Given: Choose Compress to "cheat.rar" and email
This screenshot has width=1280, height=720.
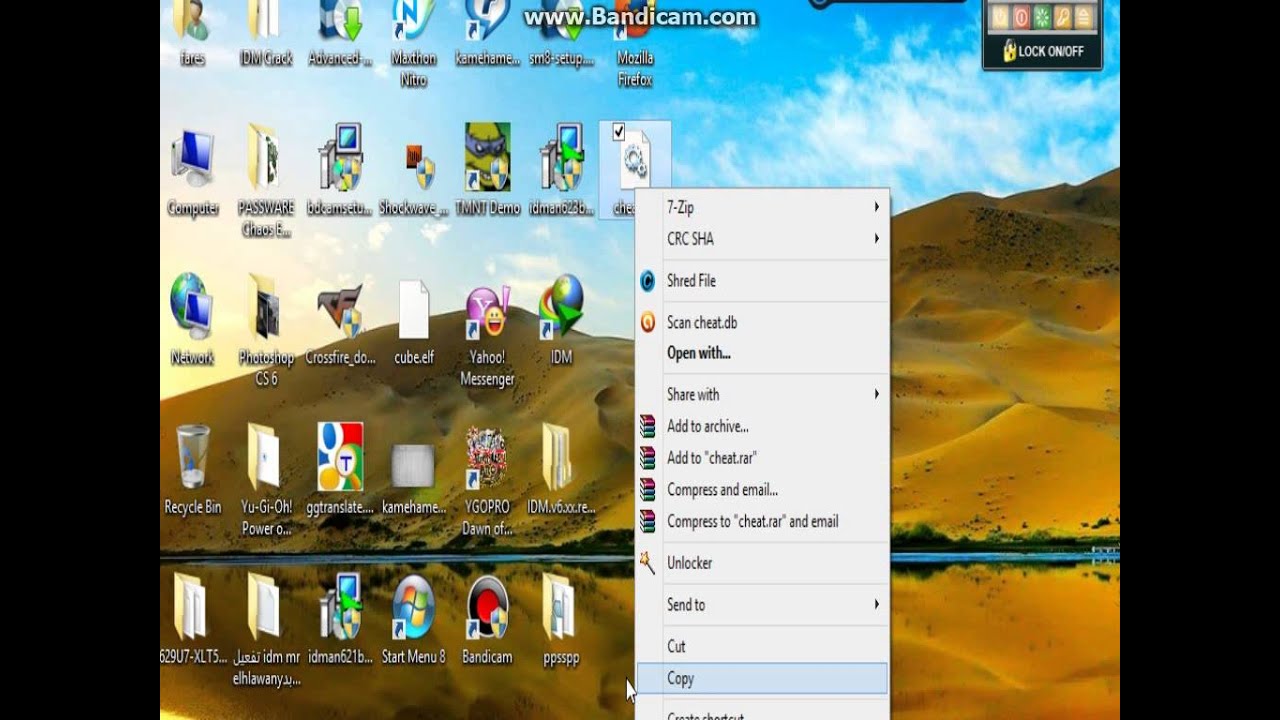Looking at the screenshot, I should 762,521.
